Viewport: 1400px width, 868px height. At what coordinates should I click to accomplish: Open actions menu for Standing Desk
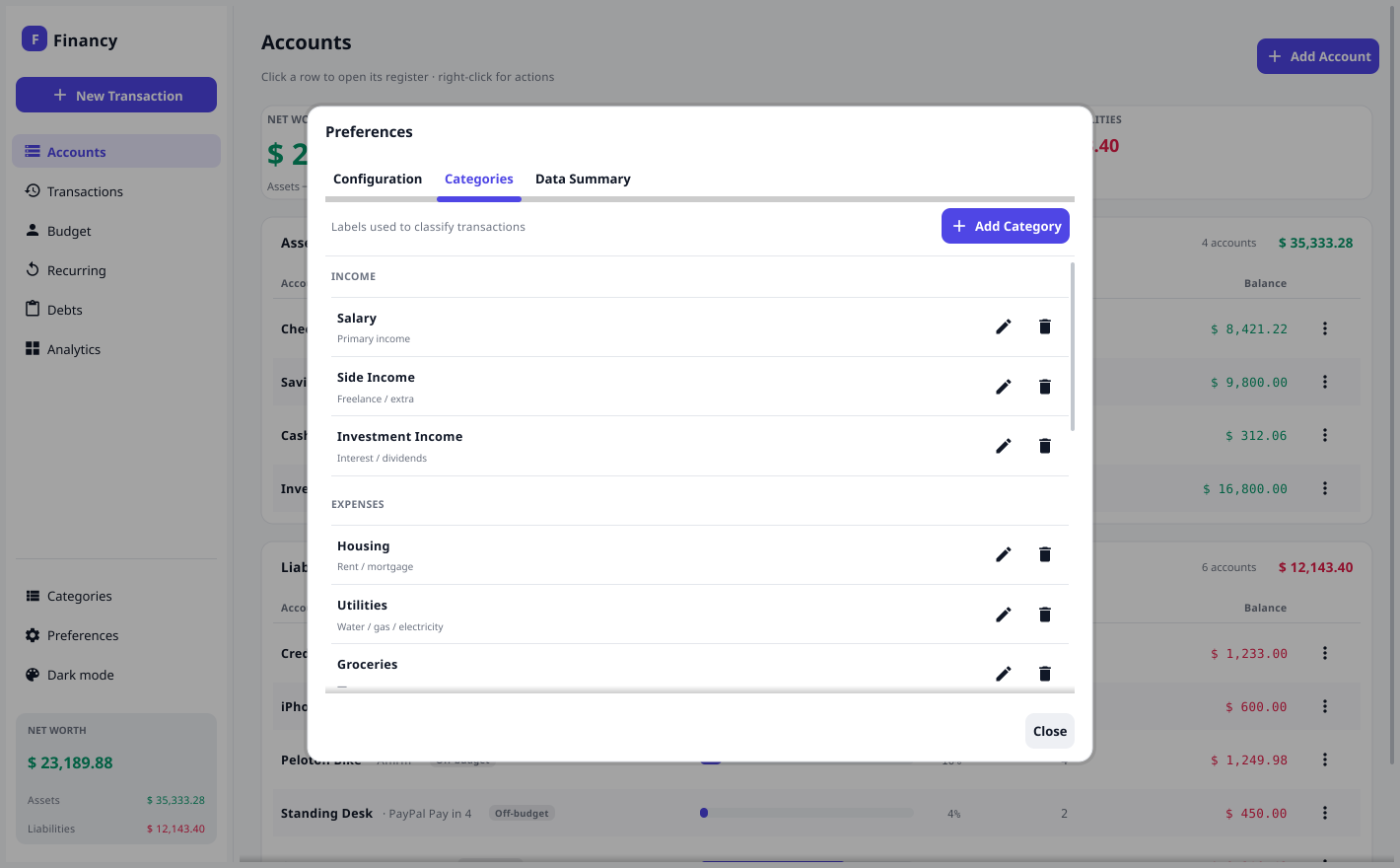pos(1325,813)
